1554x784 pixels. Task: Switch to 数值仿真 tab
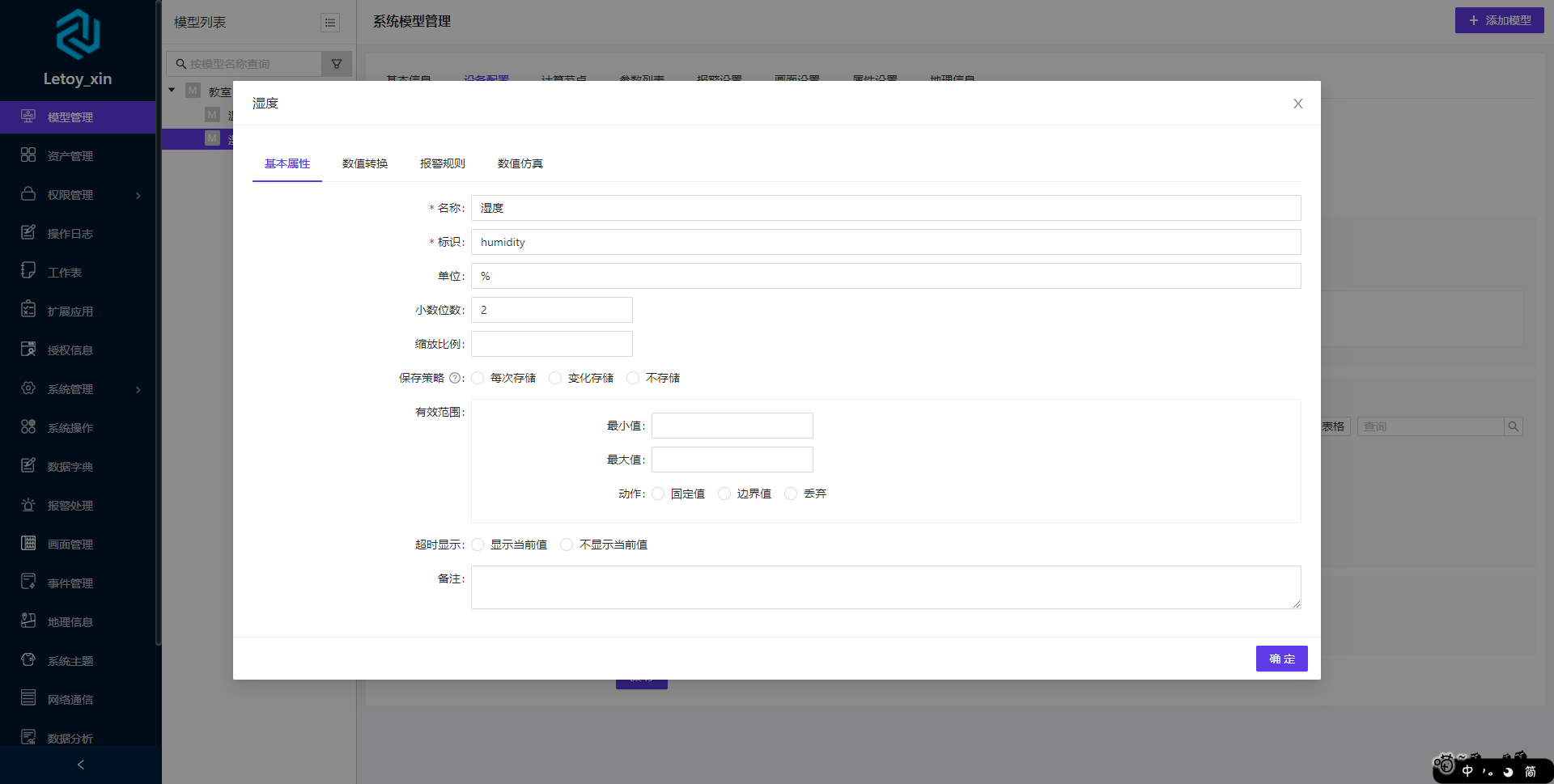point(520,163)
